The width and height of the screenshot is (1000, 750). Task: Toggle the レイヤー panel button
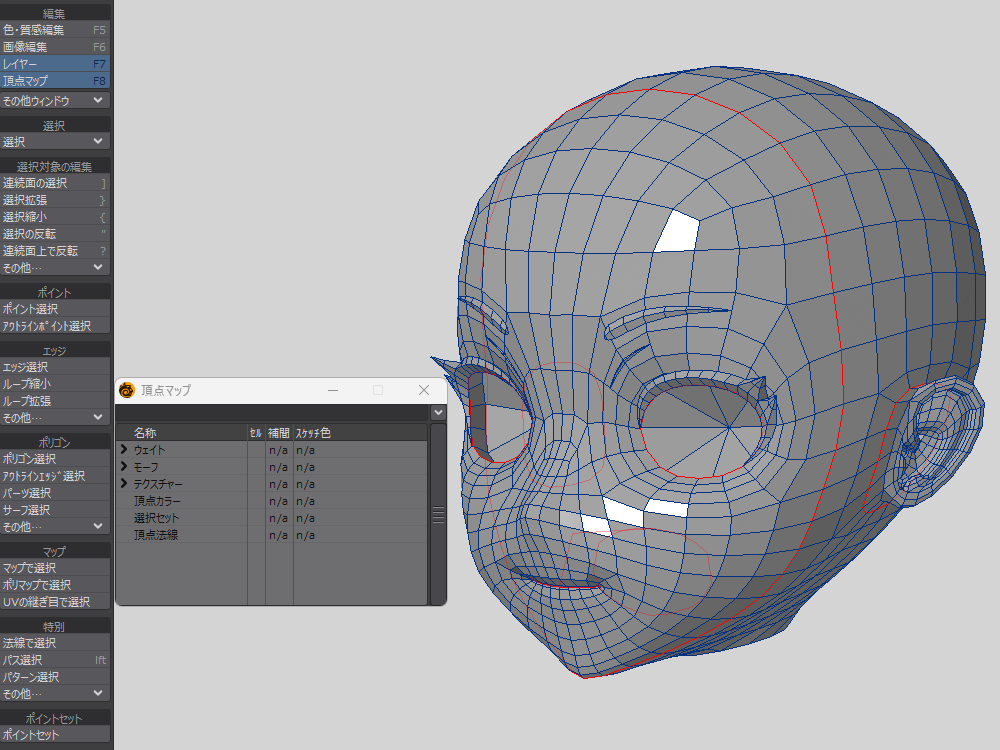(55, 64)
